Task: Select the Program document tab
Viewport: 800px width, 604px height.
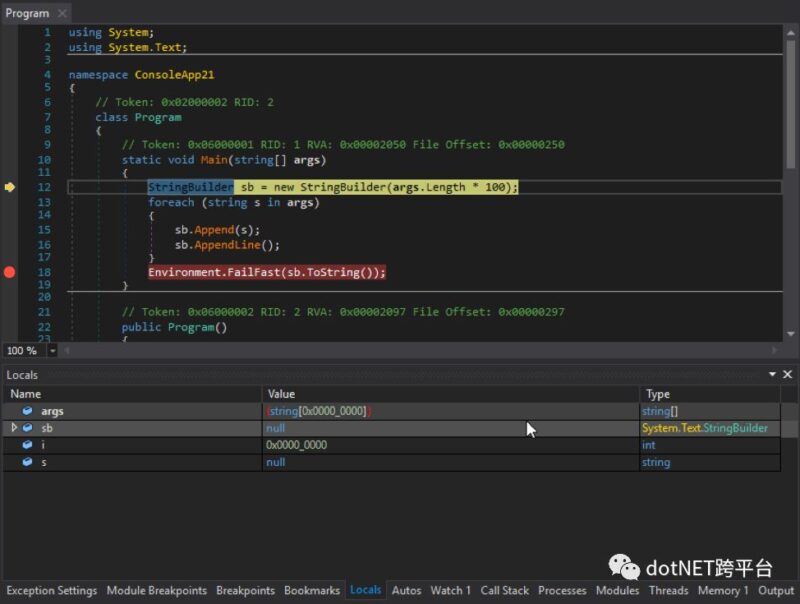Action: 26,13
